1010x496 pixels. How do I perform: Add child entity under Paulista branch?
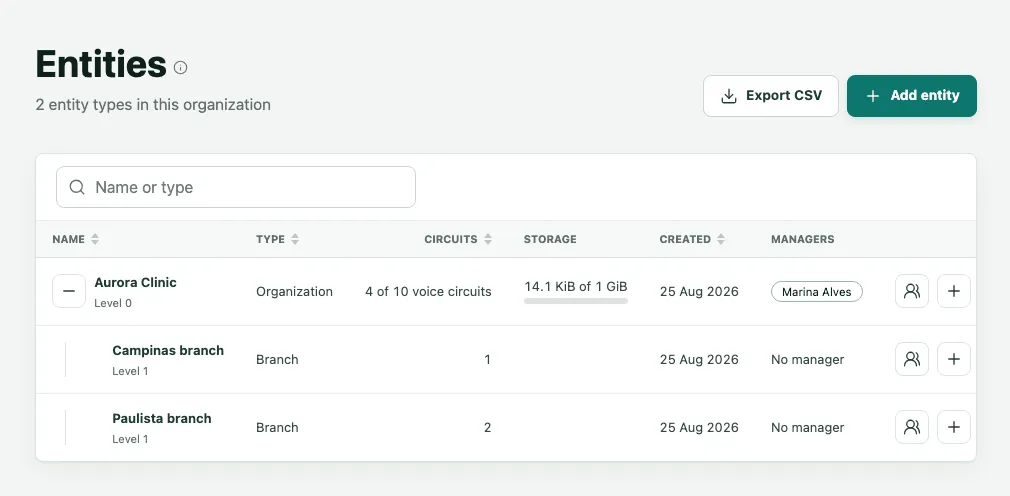[x=953, y=427]
